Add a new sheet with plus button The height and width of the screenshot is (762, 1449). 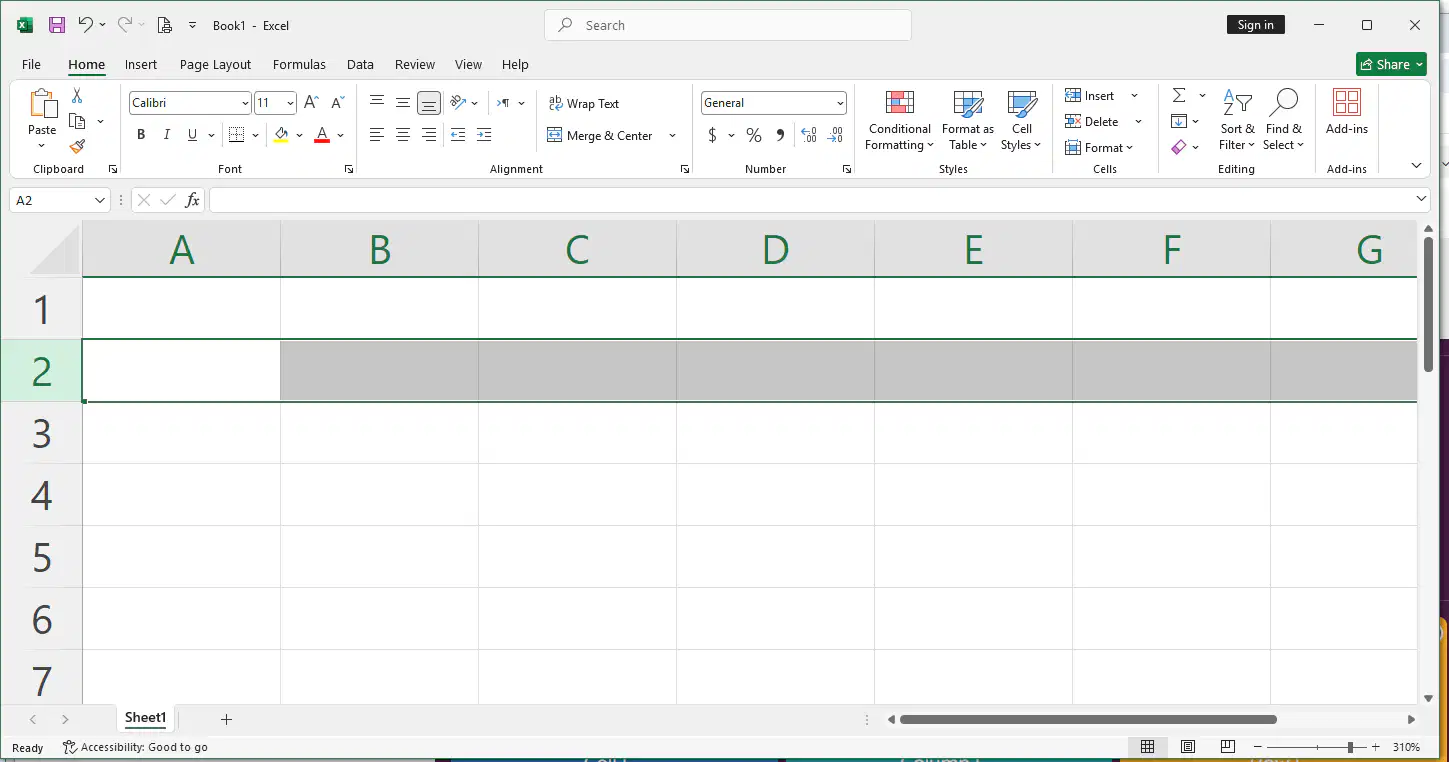coord(226,719)
